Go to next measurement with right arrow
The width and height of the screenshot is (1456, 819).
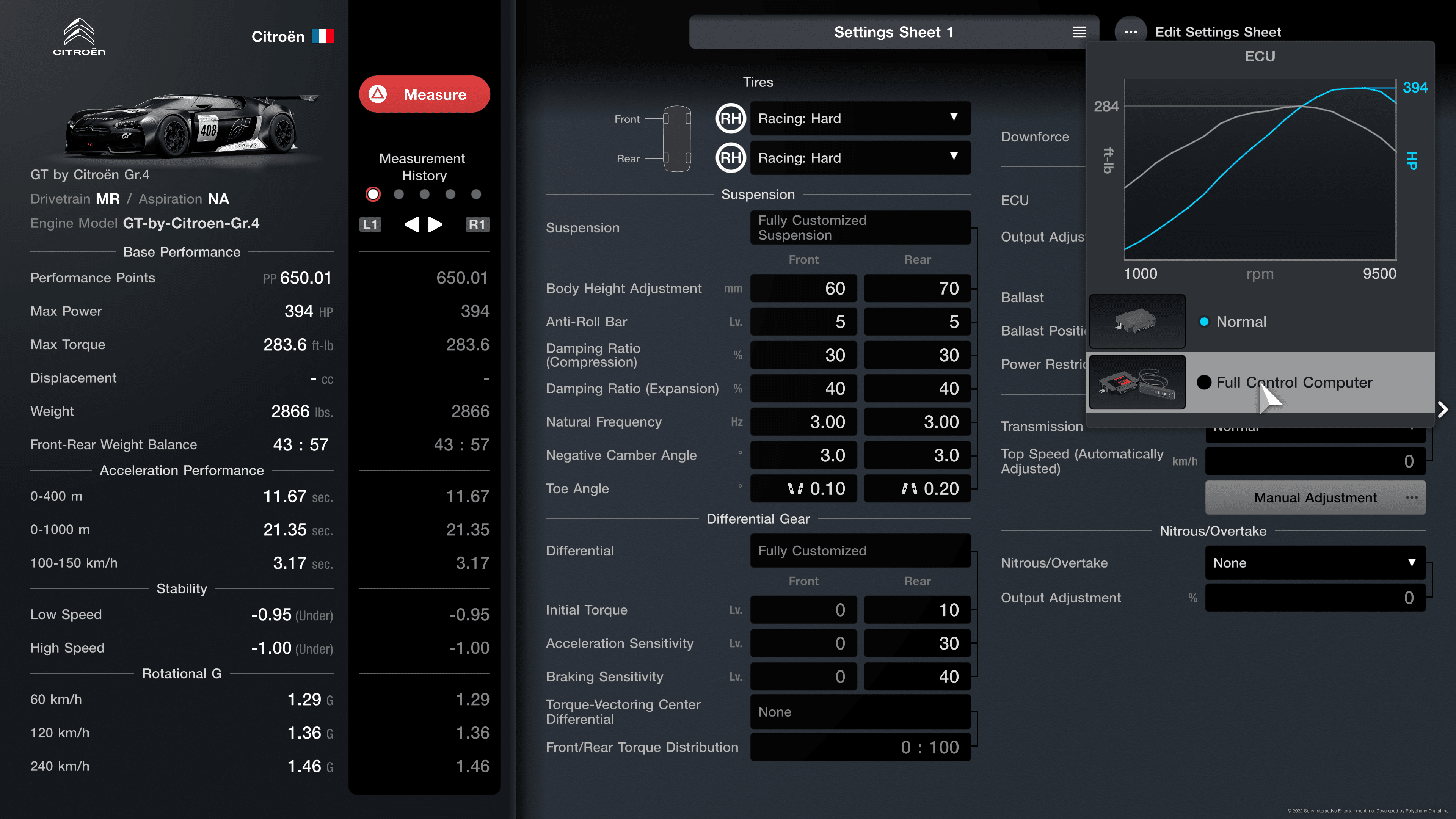435,224
